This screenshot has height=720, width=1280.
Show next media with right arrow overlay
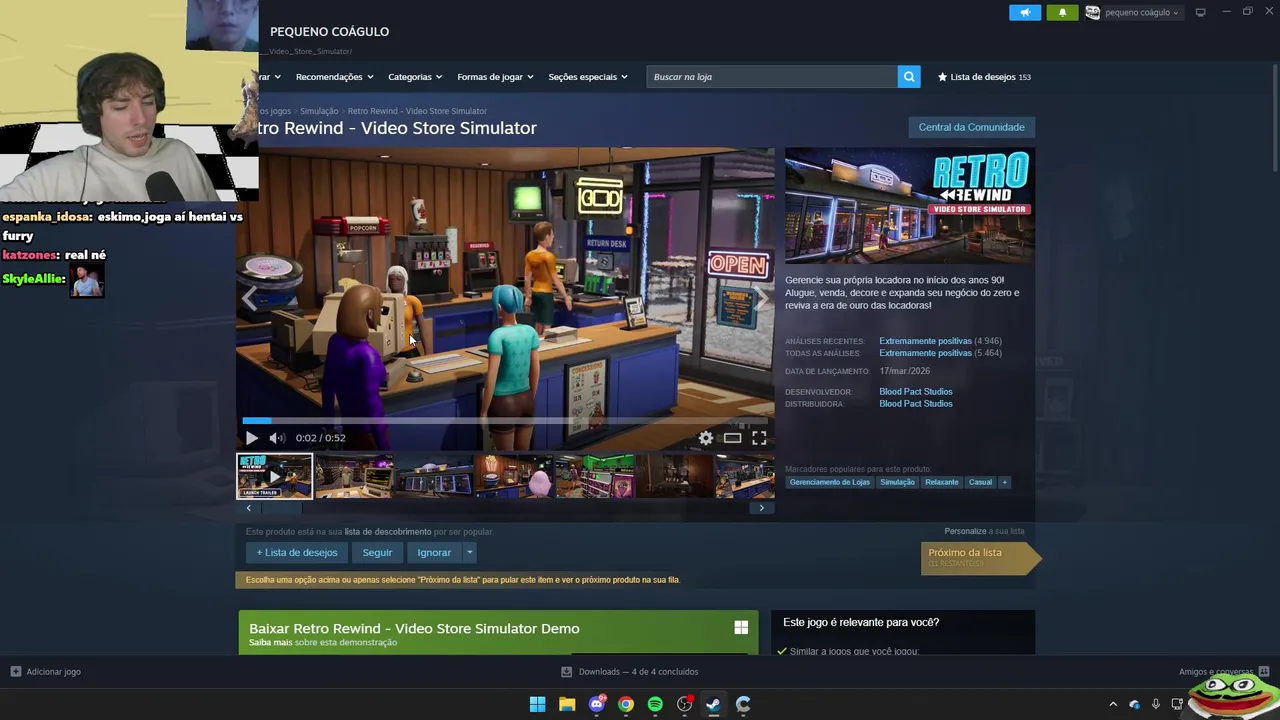click(762, 298)
